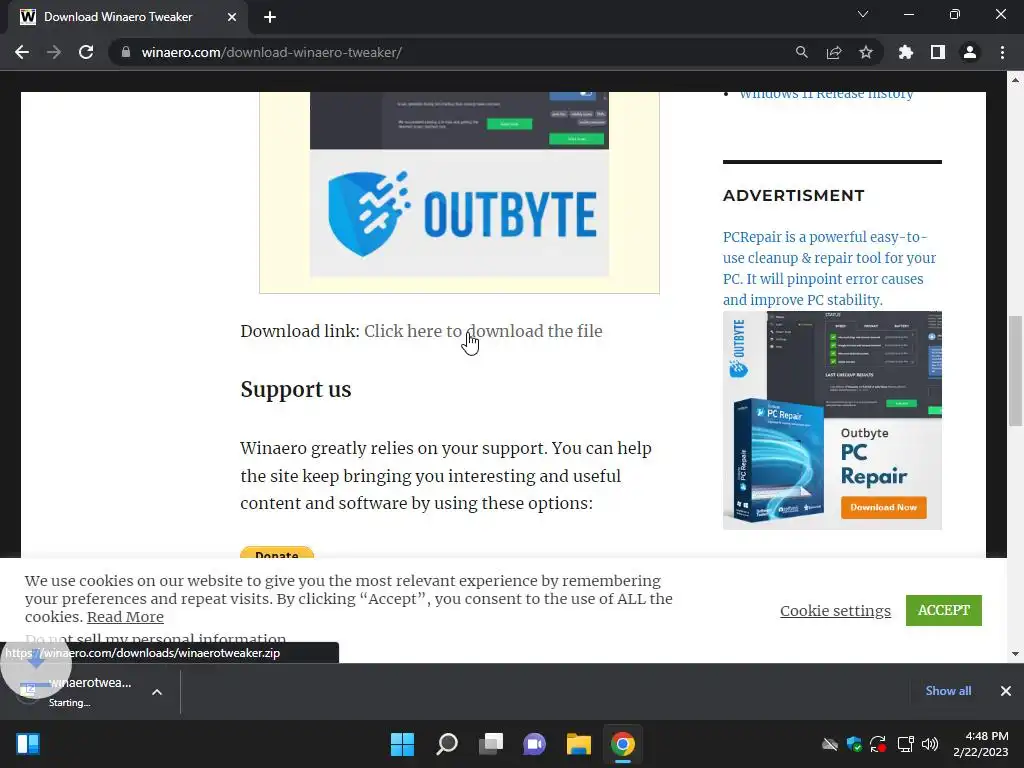1024x768 pixels.
Task: Close the Download Winaero Tweaker tab
Action: point(232,17)
